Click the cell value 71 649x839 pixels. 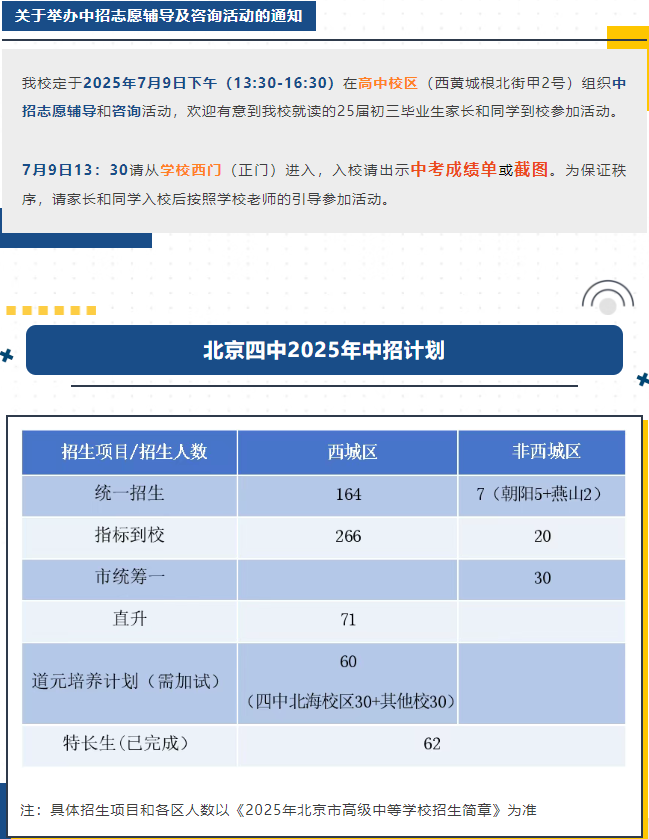tap(348, 620)
